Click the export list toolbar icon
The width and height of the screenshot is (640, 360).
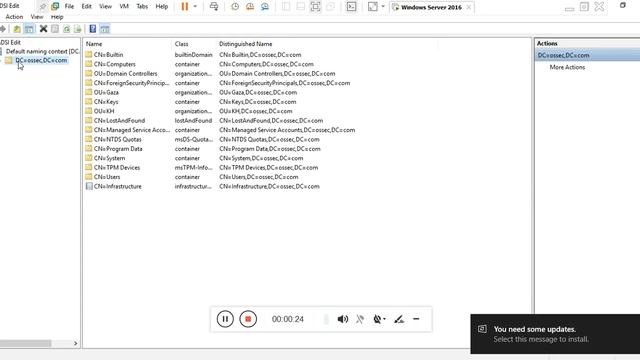(x=78, y=29)
